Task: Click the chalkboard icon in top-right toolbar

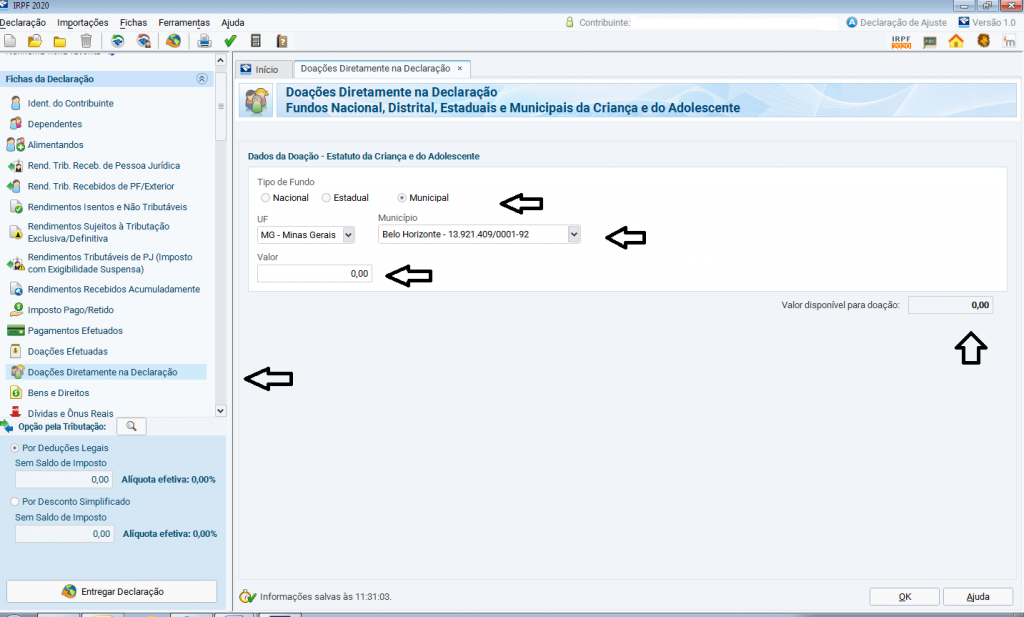Action: pos(930,41)
